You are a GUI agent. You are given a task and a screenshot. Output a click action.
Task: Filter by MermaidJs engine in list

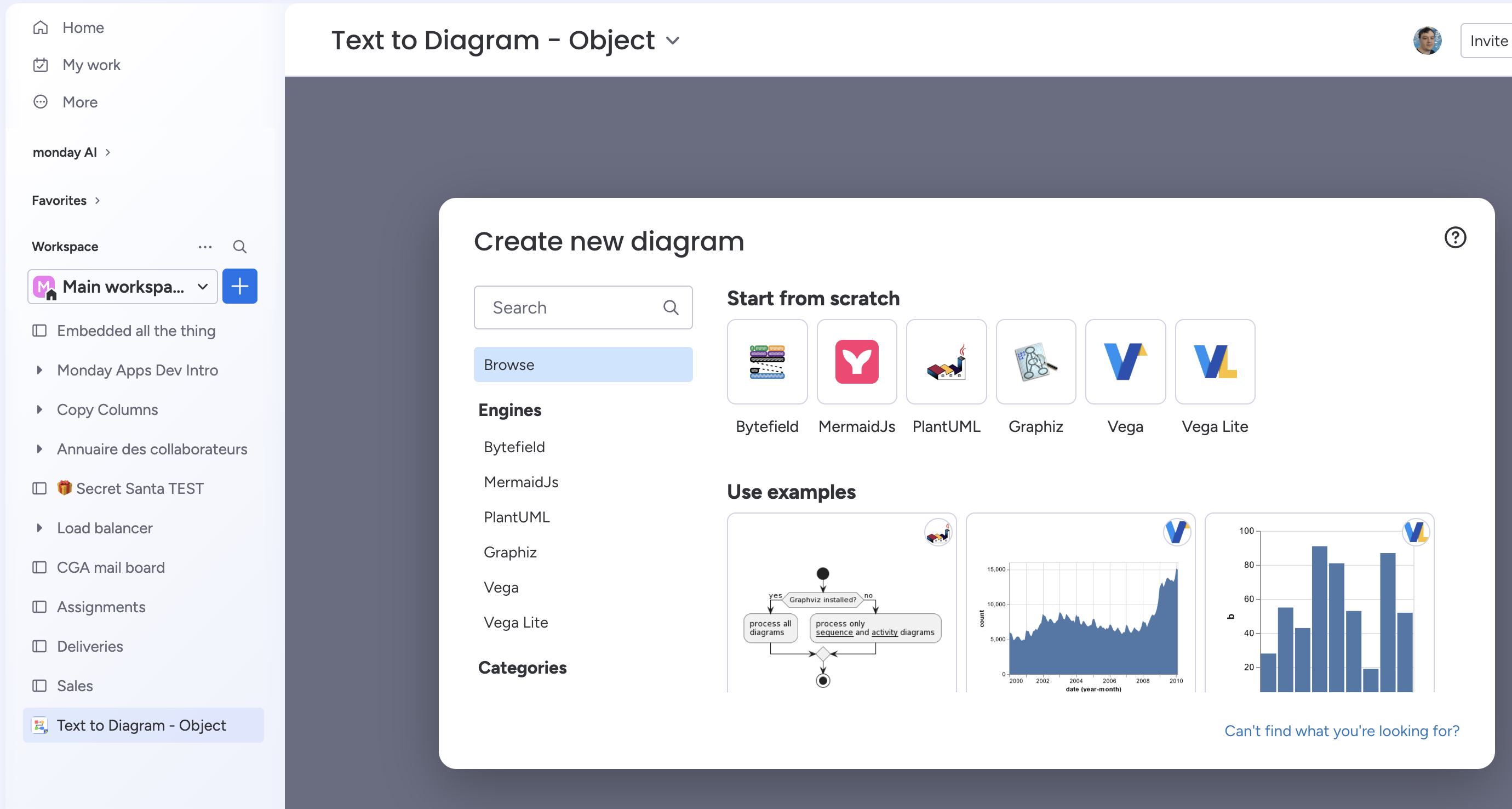[x=521, y=482]
